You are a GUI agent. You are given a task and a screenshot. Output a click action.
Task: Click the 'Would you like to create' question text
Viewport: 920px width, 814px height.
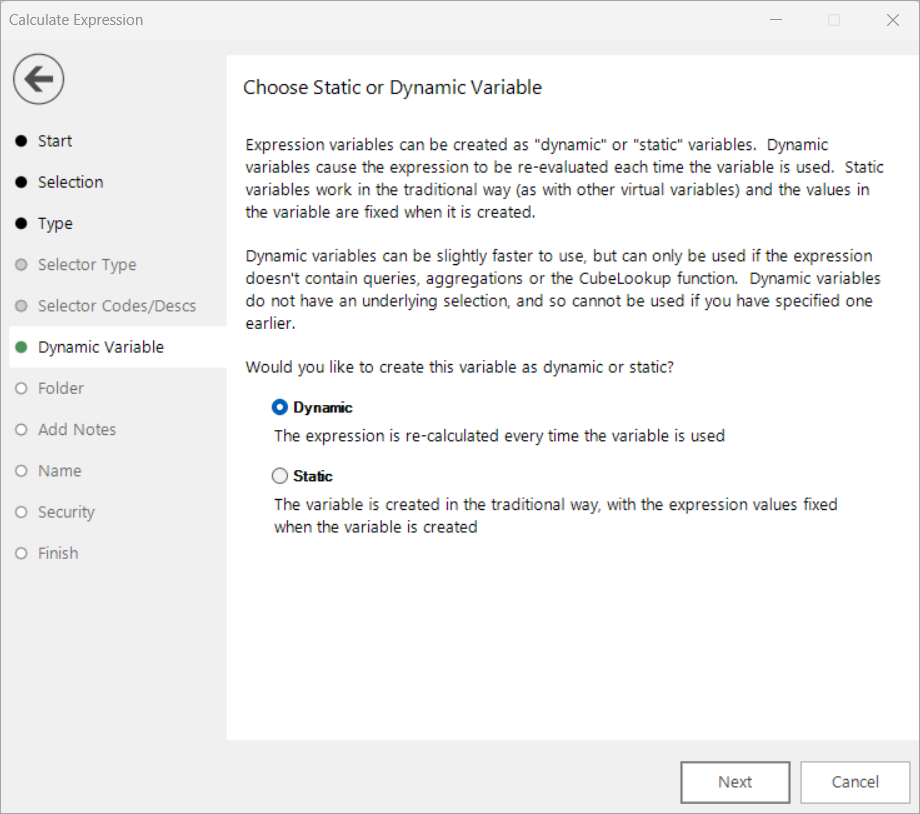click(459, 367)
